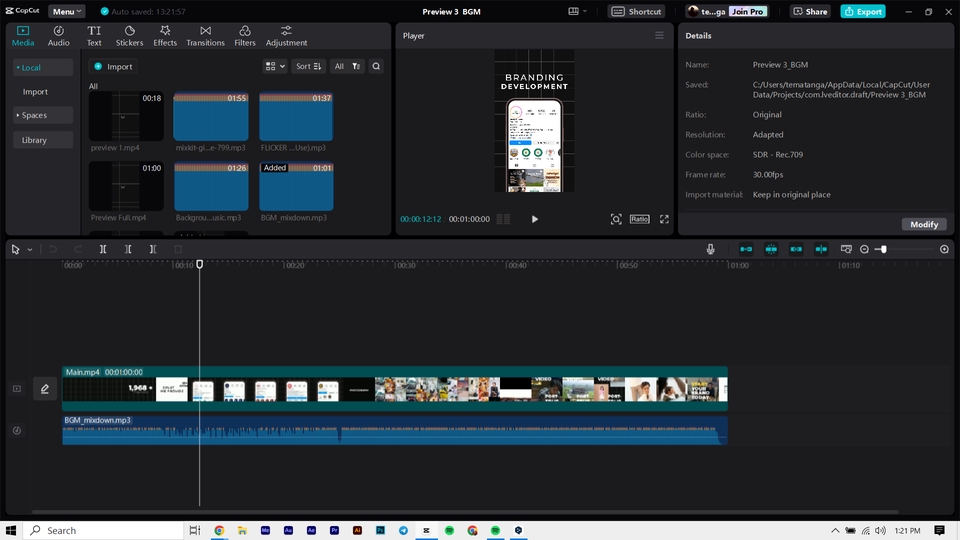Toggle the video track lock/visibility icon
Screen dimensions: 960x540
coord(17,389)
